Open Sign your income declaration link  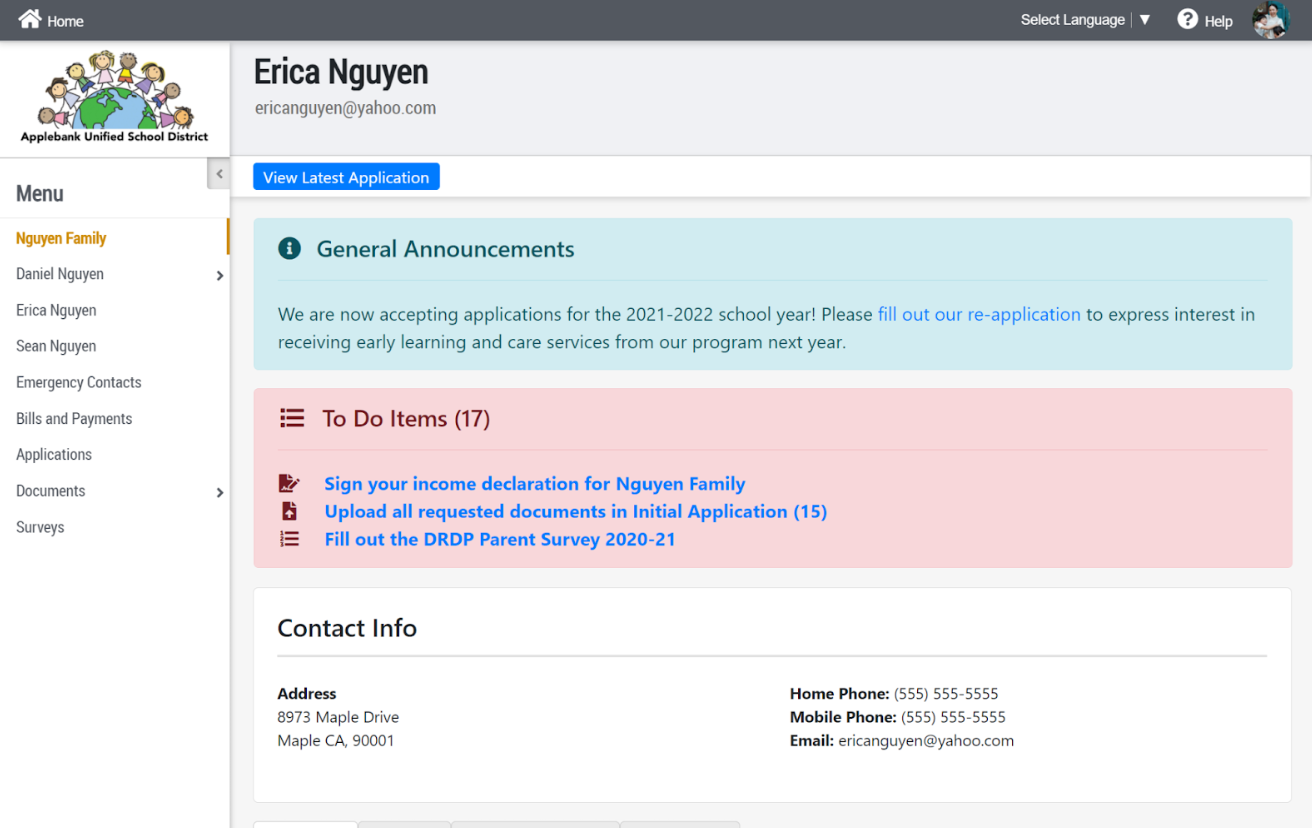pyautogui.click(x=535, y=483)
